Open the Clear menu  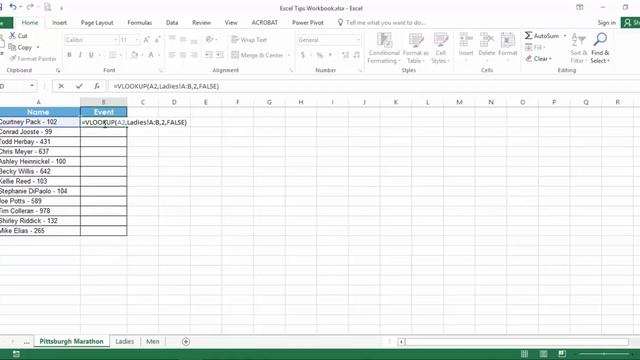pyautogui.click(x=538, y=59)
